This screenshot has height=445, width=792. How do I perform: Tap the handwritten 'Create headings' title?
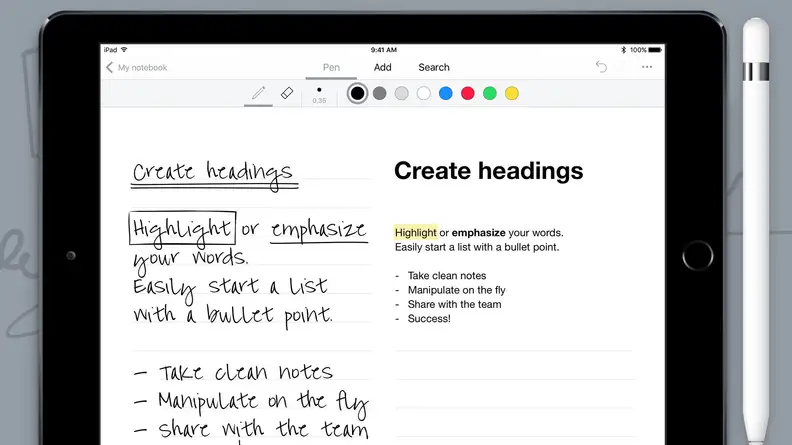click(x=214, y=175)
